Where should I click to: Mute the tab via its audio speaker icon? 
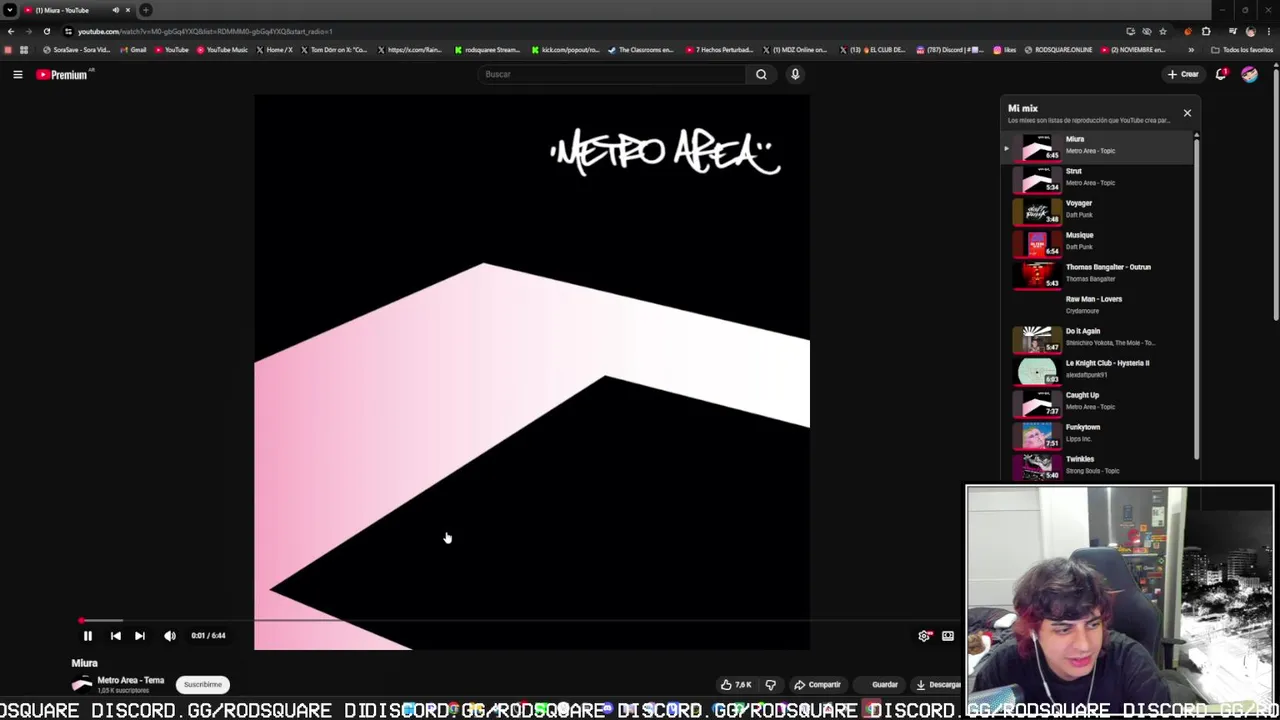tap(116, 10)
